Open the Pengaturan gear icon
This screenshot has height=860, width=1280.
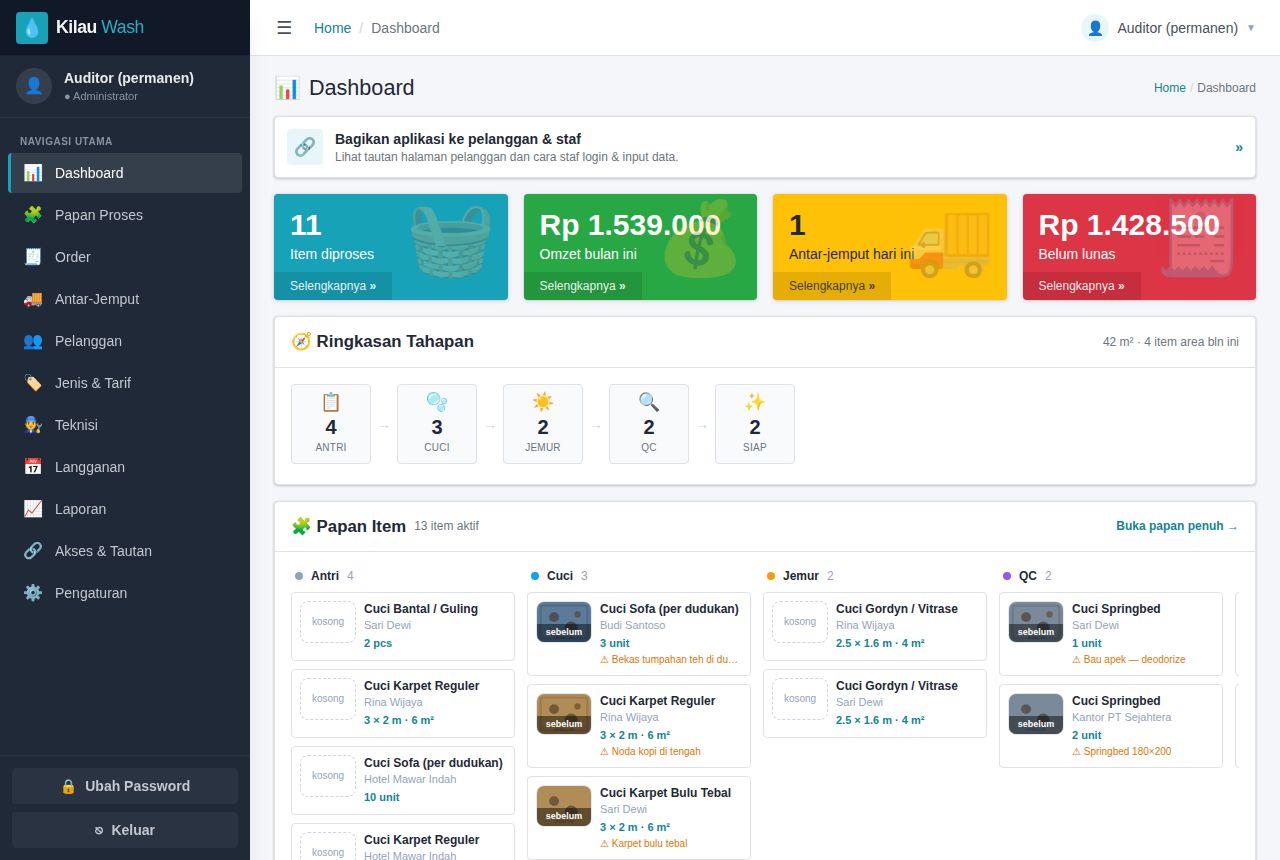click(x=33, y=593)
